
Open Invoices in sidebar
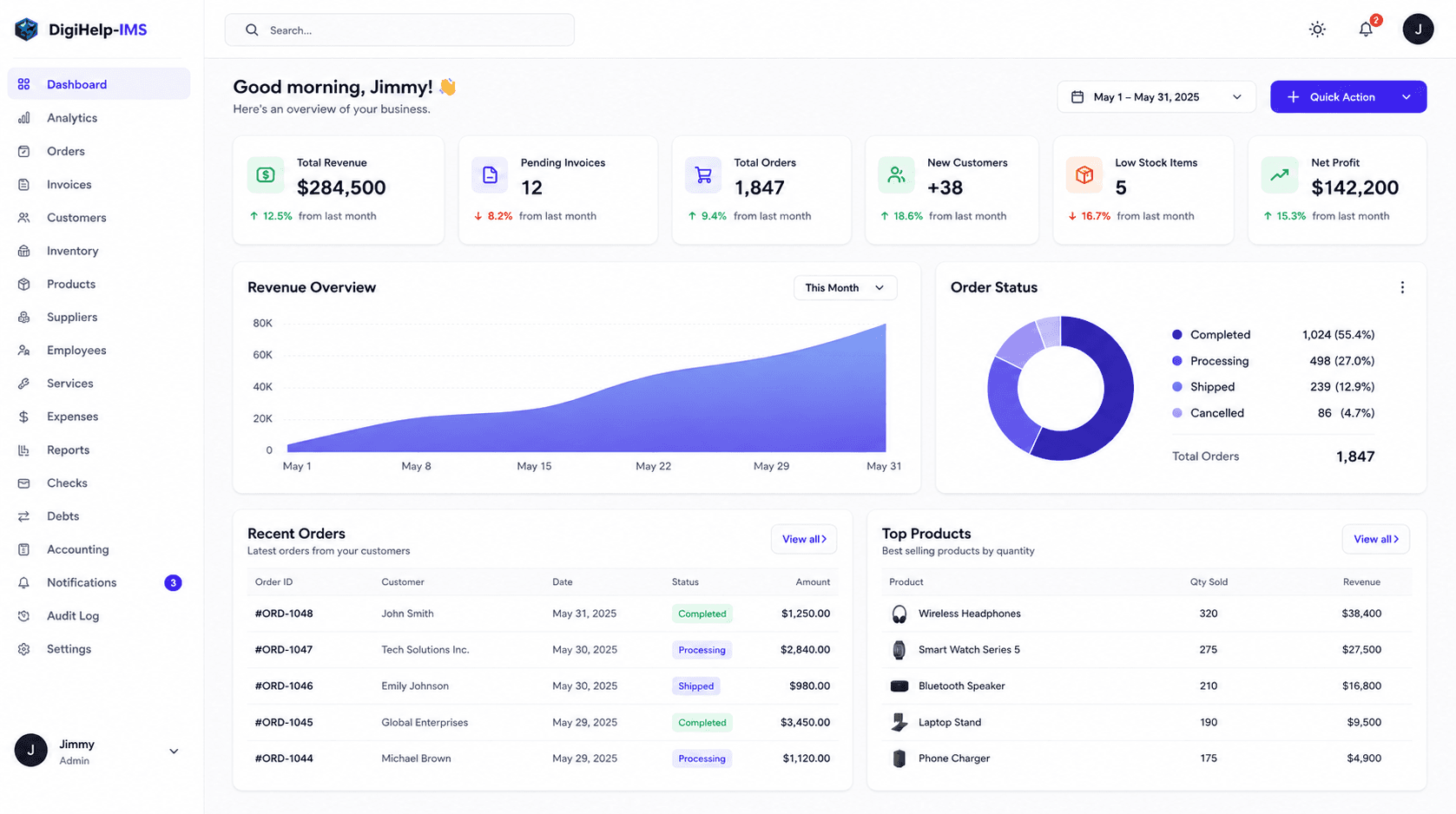(98, 185)
